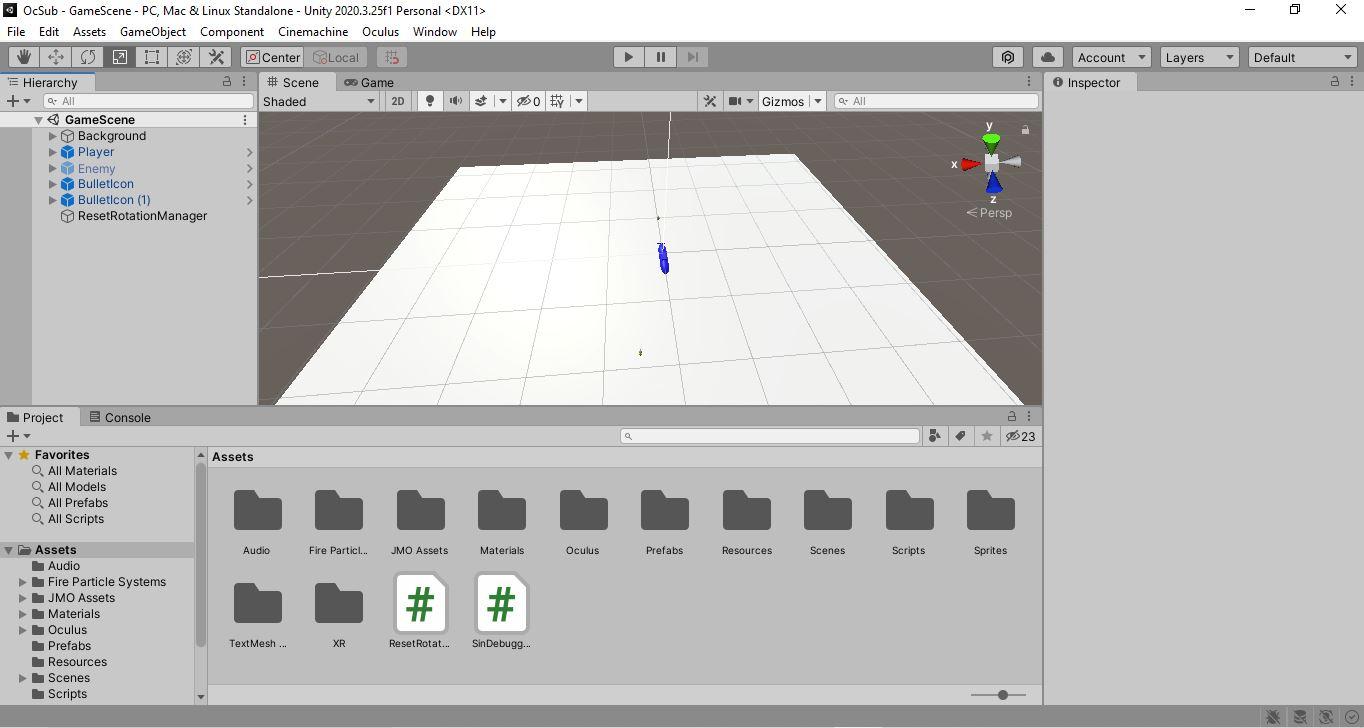Toggle the Local handle rotation
The width and height of the screenshot is (1364, 728).
click(336, 57)
